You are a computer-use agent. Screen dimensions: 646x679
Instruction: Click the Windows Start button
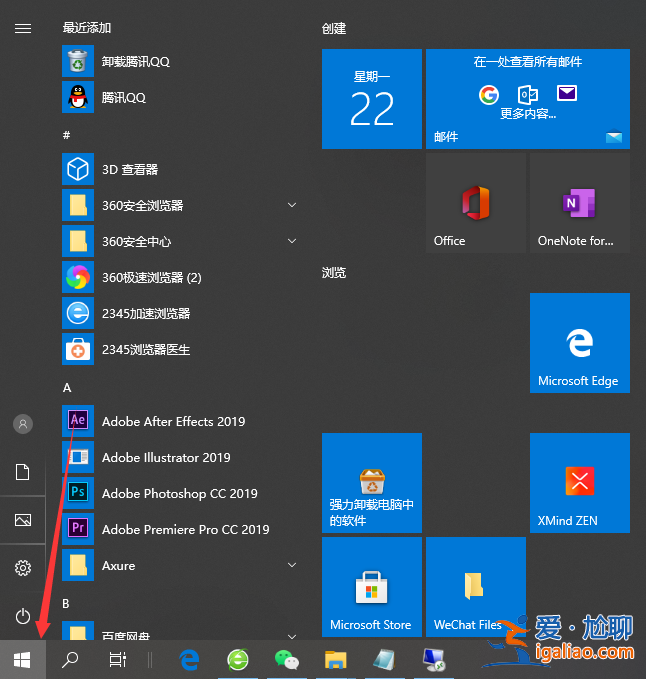point(23,660)
